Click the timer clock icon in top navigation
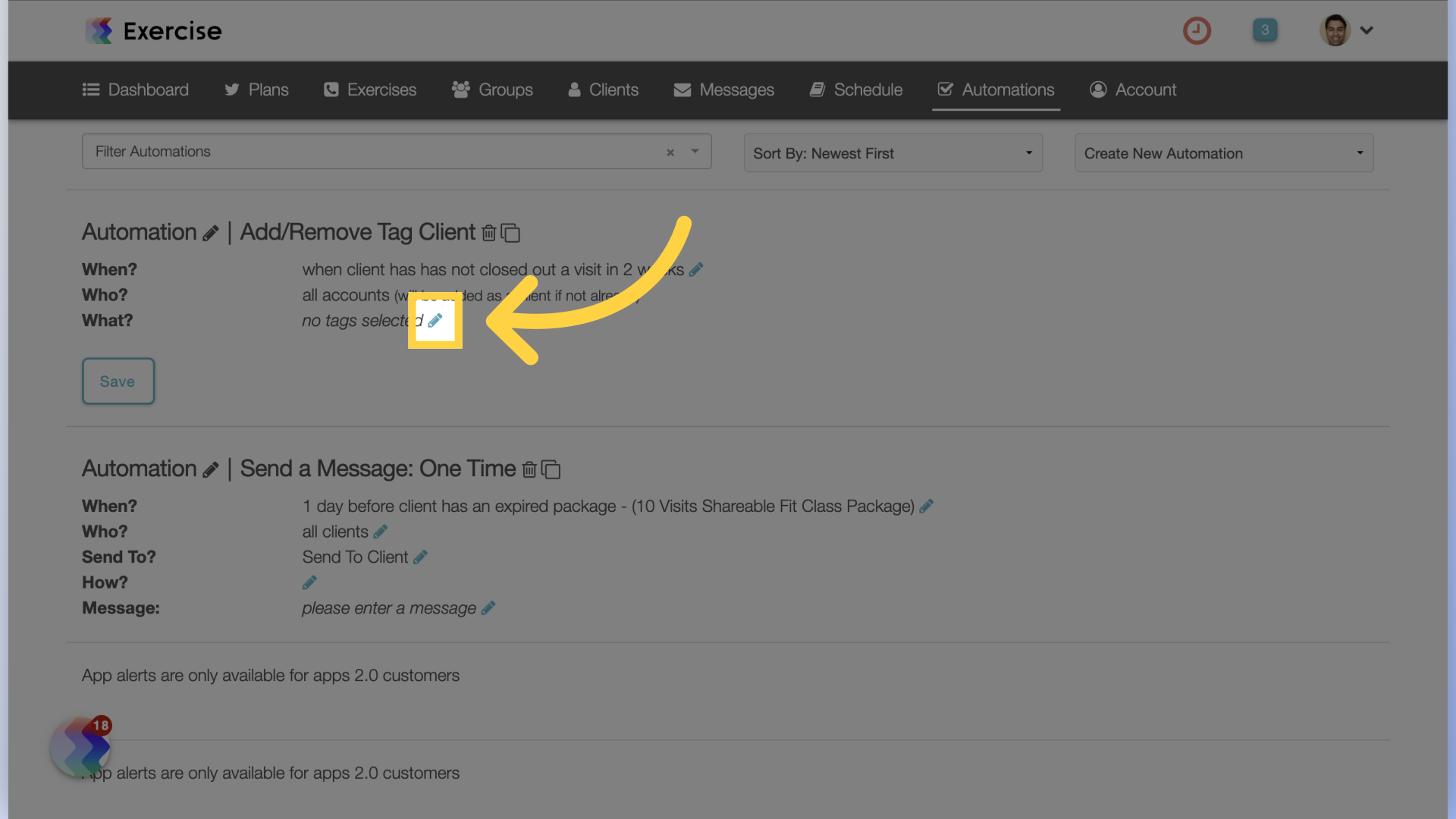The height and width of the screenshot is (819, 1456). point(1197,29)
